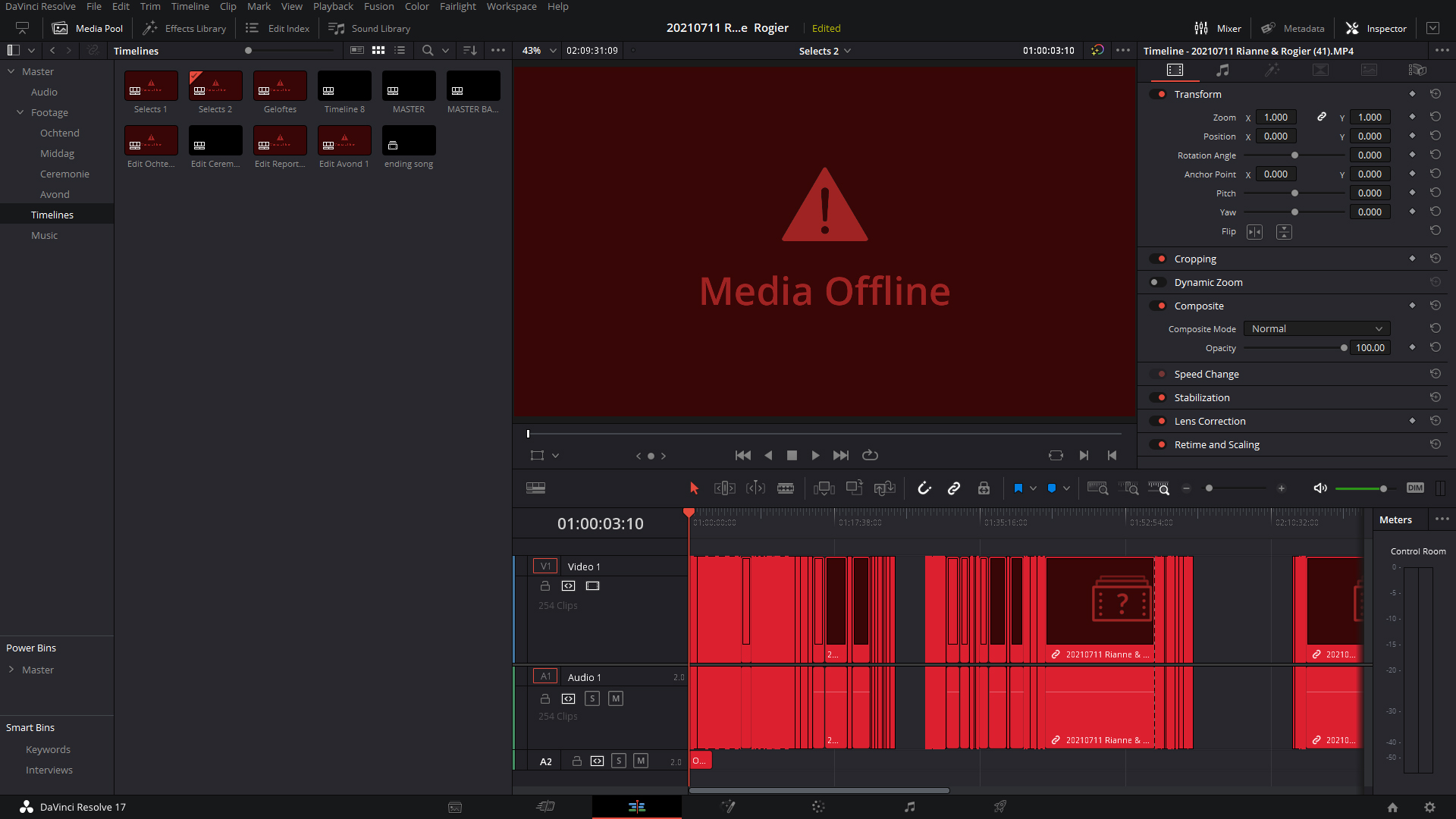Add a blue flag to clip
The image size is (1456, 819).
coord(1018,488)
